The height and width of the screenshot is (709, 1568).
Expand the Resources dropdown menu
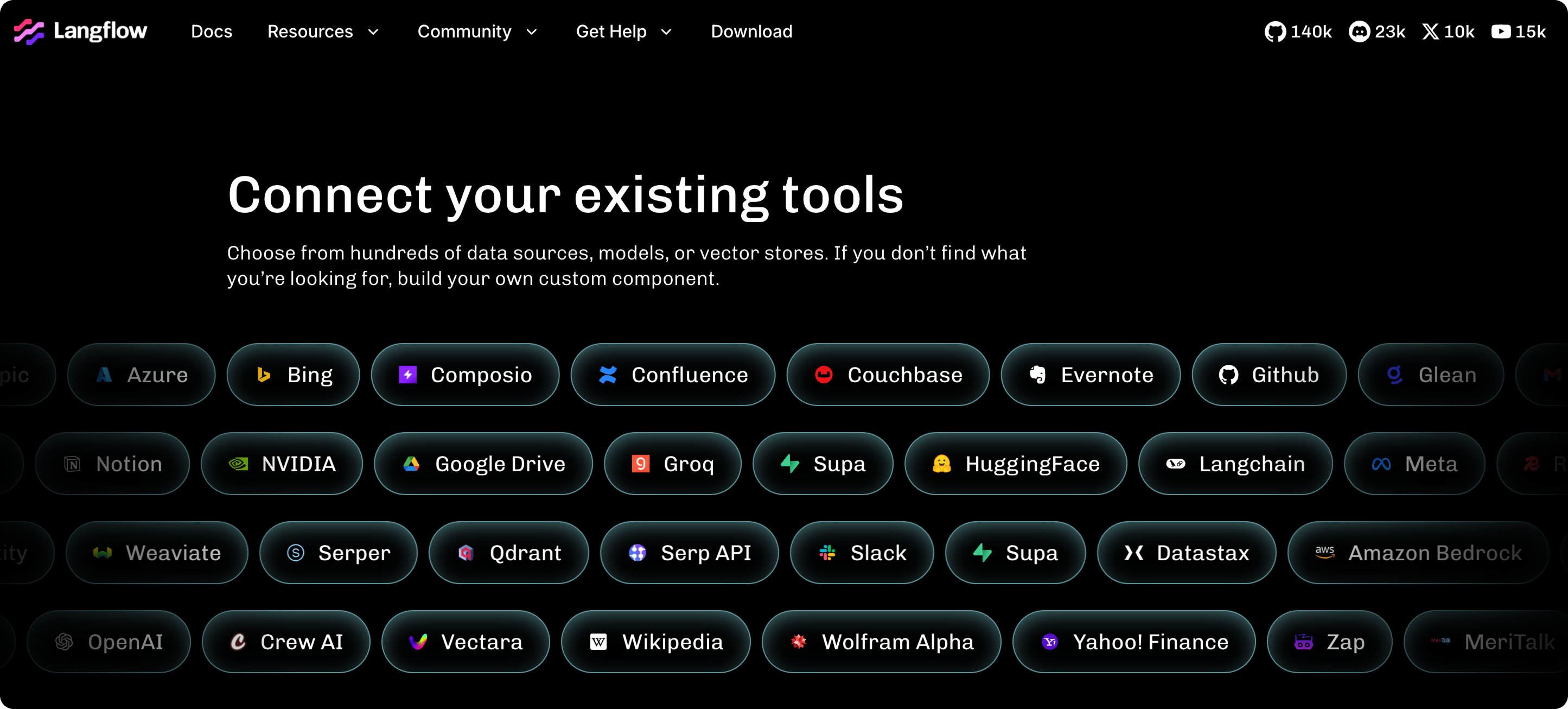pos(323,31)
